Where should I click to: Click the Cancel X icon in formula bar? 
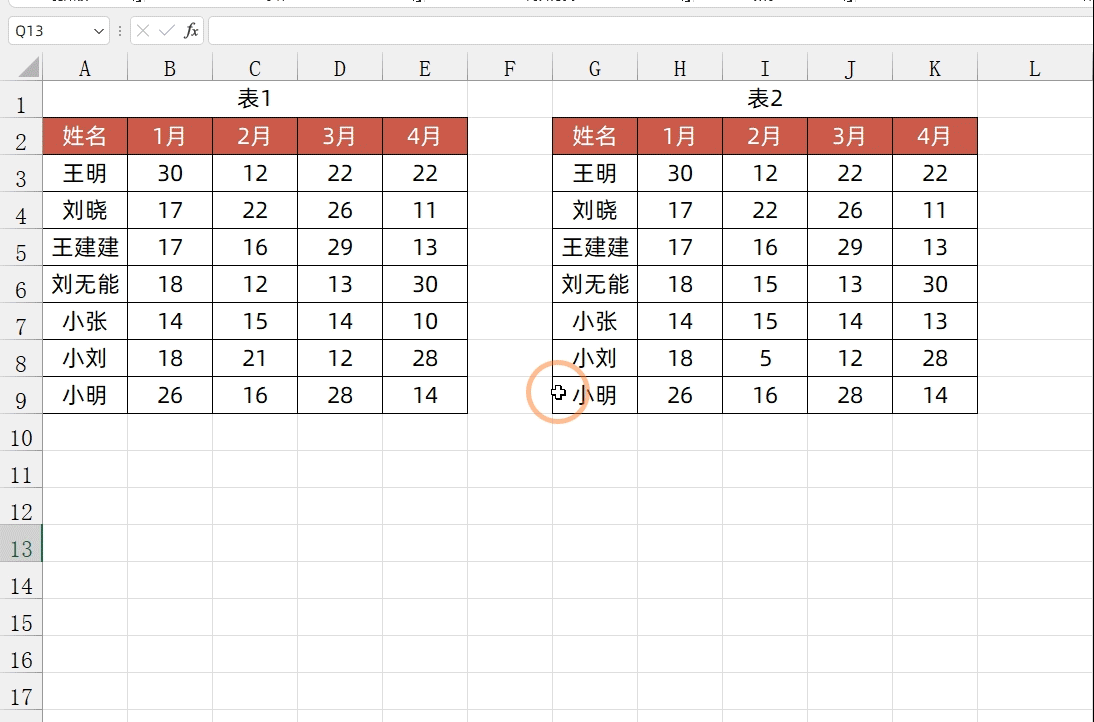pos(143,31)
